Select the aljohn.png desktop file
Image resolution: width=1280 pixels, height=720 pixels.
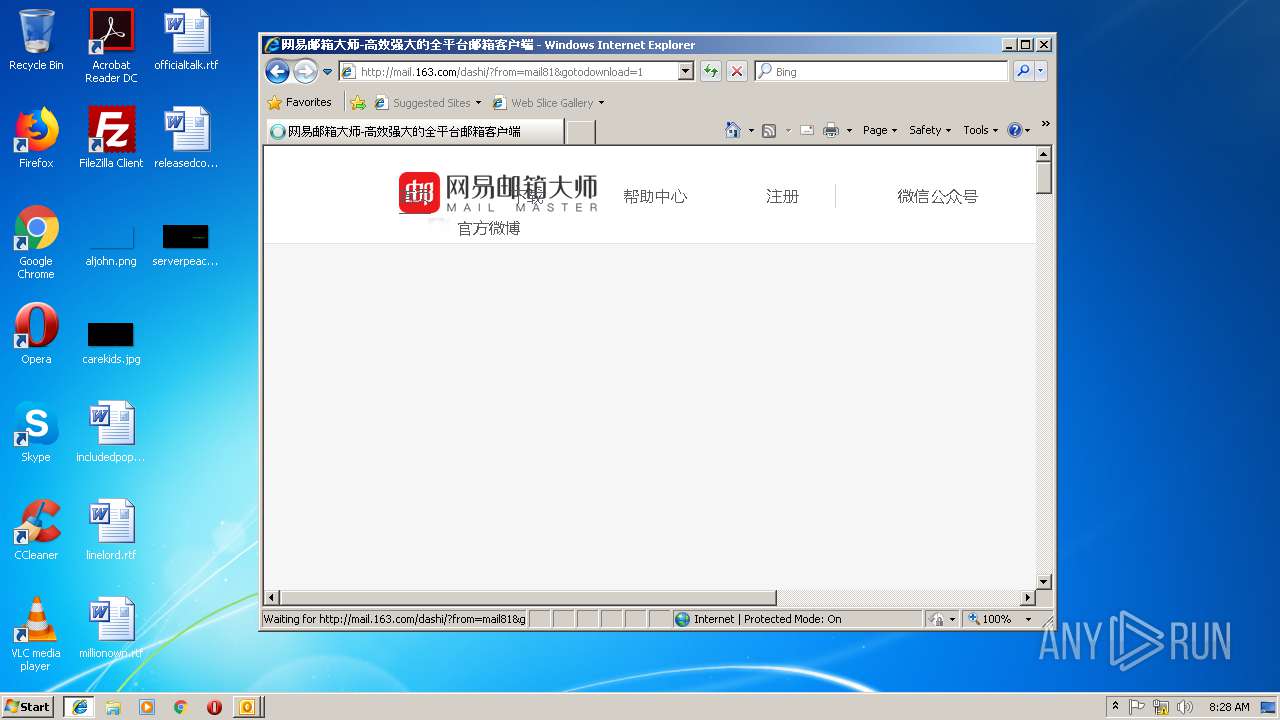[x=111, y=246]
